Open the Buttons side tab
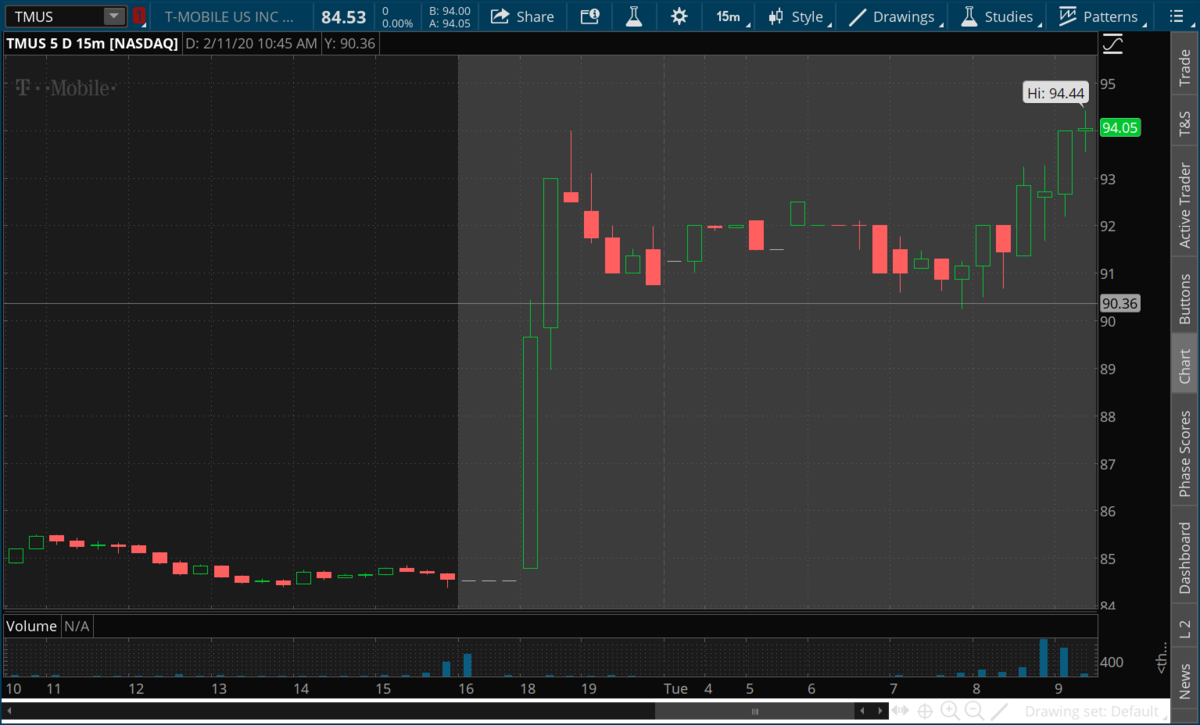 pos(1185,297)
